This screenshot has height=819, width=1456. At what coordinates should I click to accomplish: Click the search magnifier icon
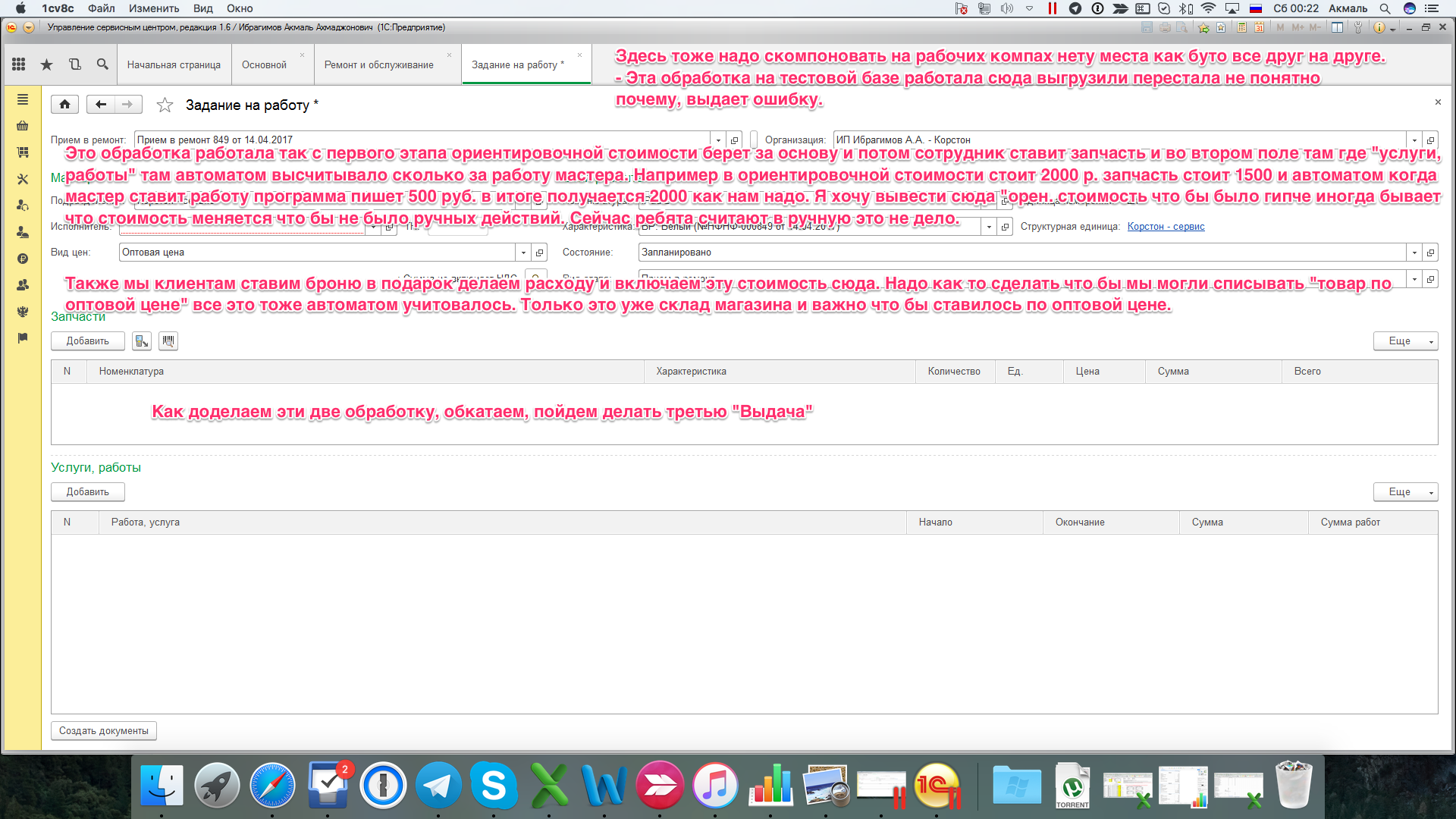pyautogui.click(x=102, y=64)
